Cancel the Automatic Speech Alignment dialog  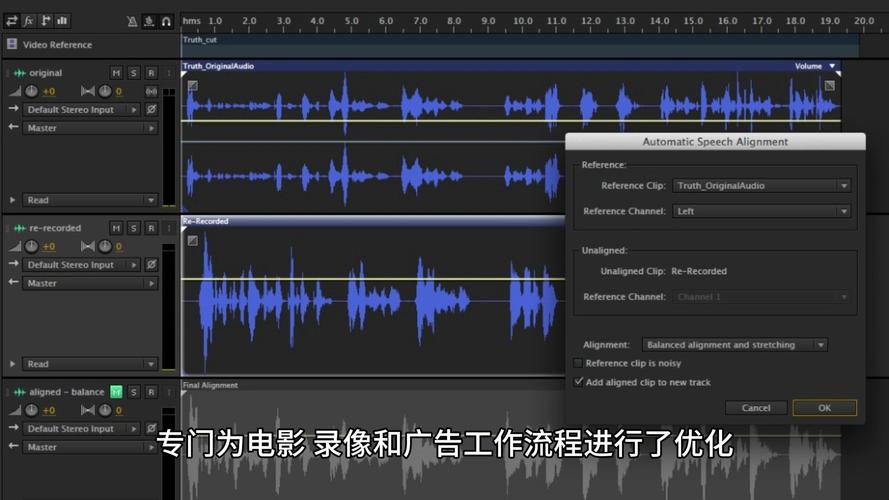(756, 408)
